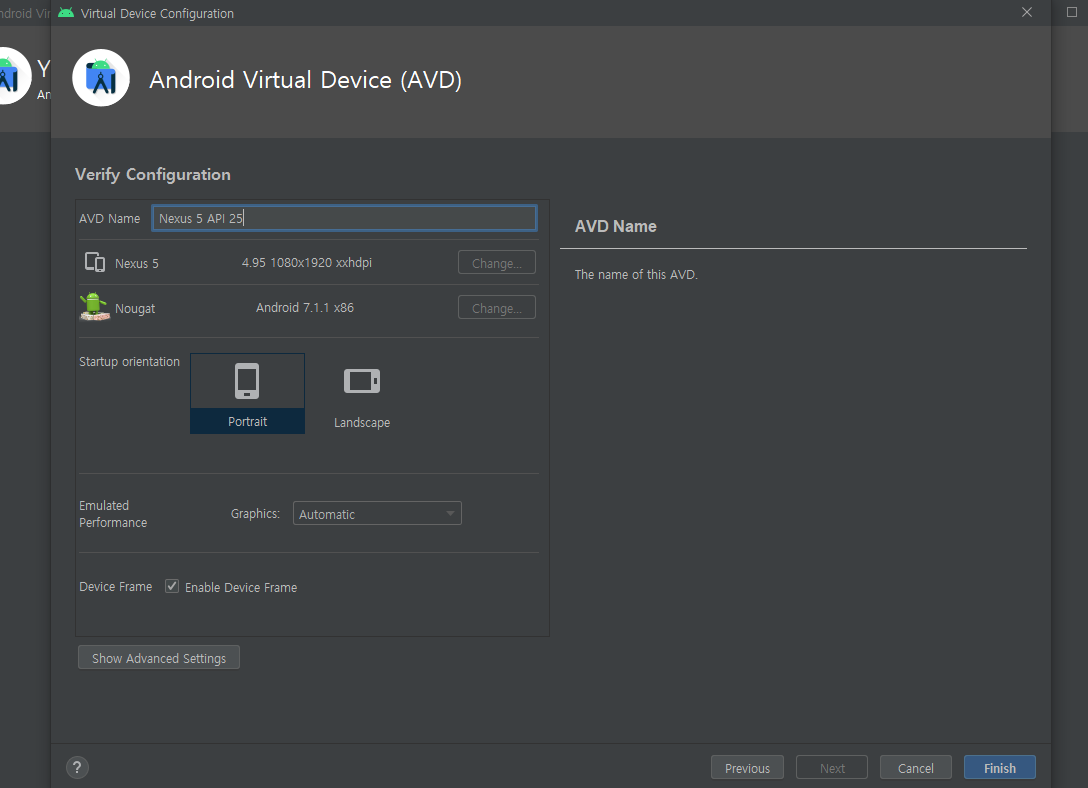Click the 4.95 1080x1920 xxhdpi text
This screenshot has width=1088, height=788.
[x=307, y=263]
